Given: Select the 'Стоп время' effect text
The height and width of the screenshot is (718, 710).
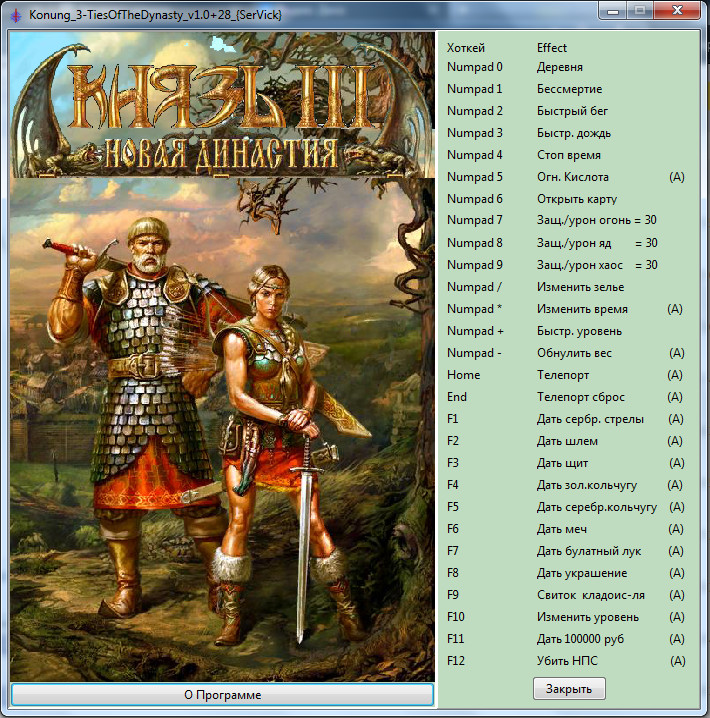Looking at the screenshot, I should [x=569, y=155].
